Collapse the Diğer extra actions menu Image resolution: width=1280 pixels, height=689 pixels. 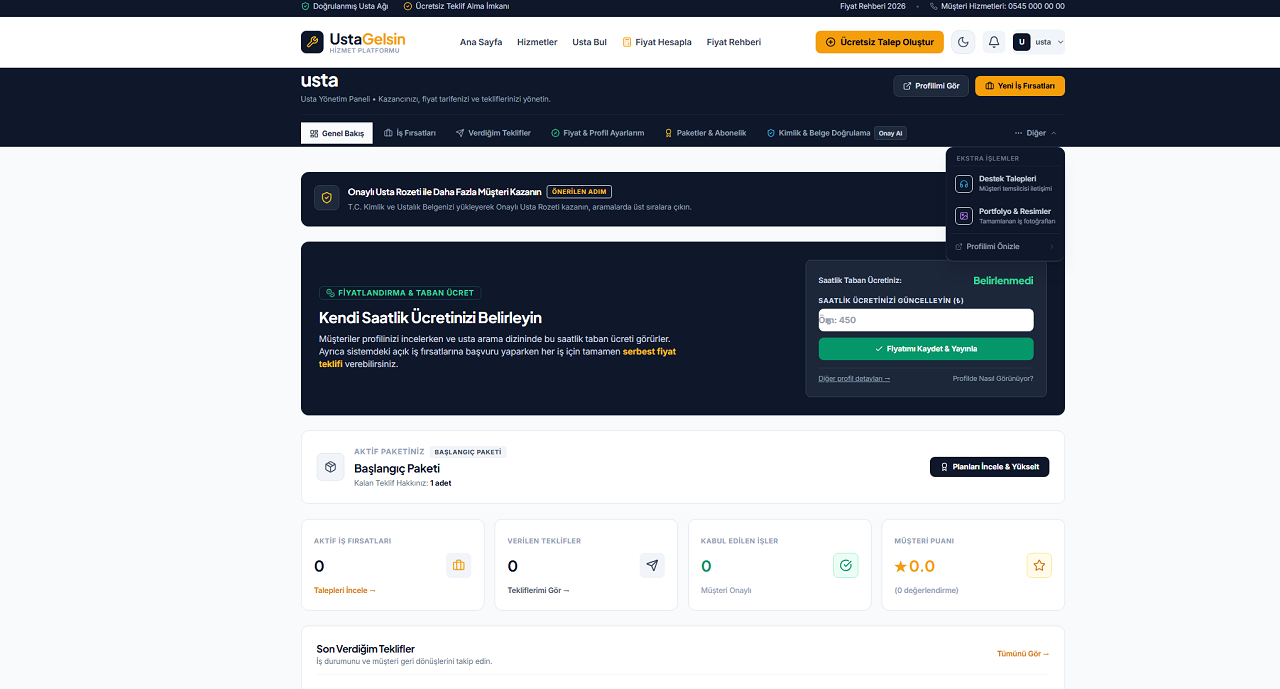click(x=1035, y=133)
